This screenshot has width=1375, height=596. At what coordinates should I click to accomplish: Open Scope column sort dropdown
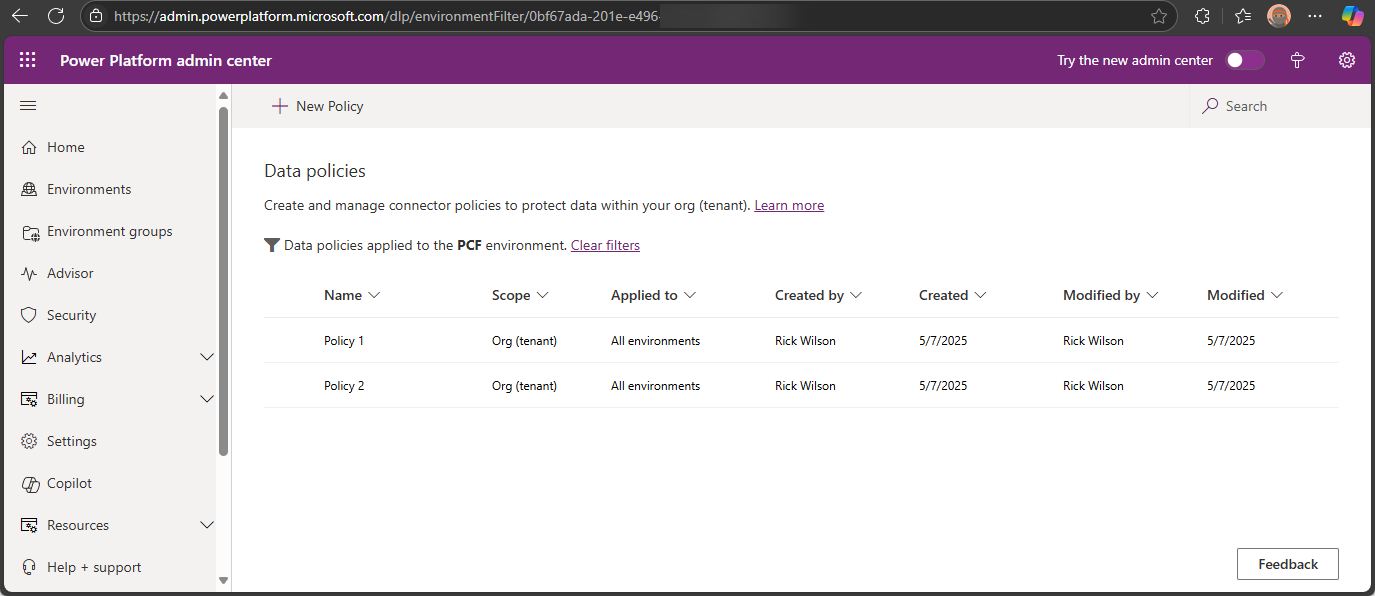[x=543, y=295]
